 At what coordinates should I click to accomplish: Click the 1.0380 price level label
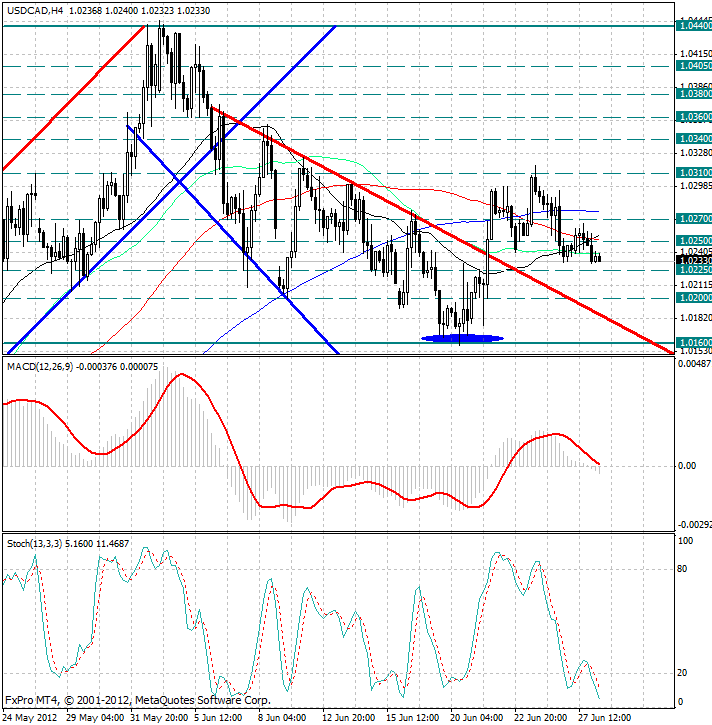pos(694,94)
